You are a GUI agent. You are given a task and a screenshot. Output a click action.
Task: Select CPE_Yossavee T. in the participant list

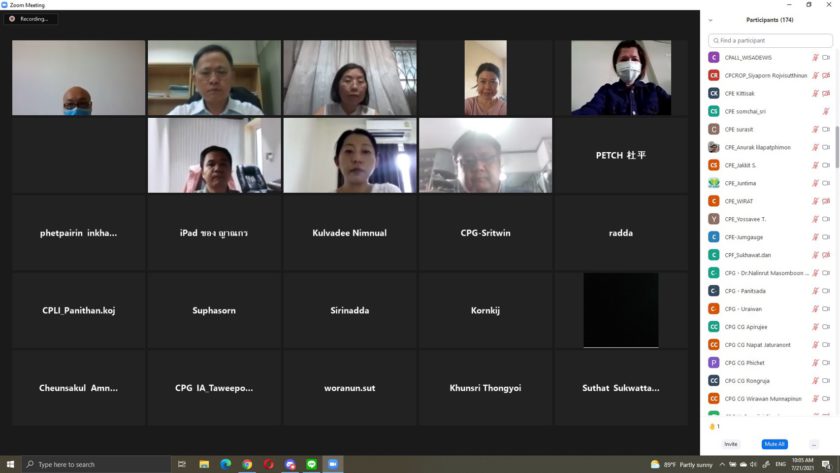(745, 219)
